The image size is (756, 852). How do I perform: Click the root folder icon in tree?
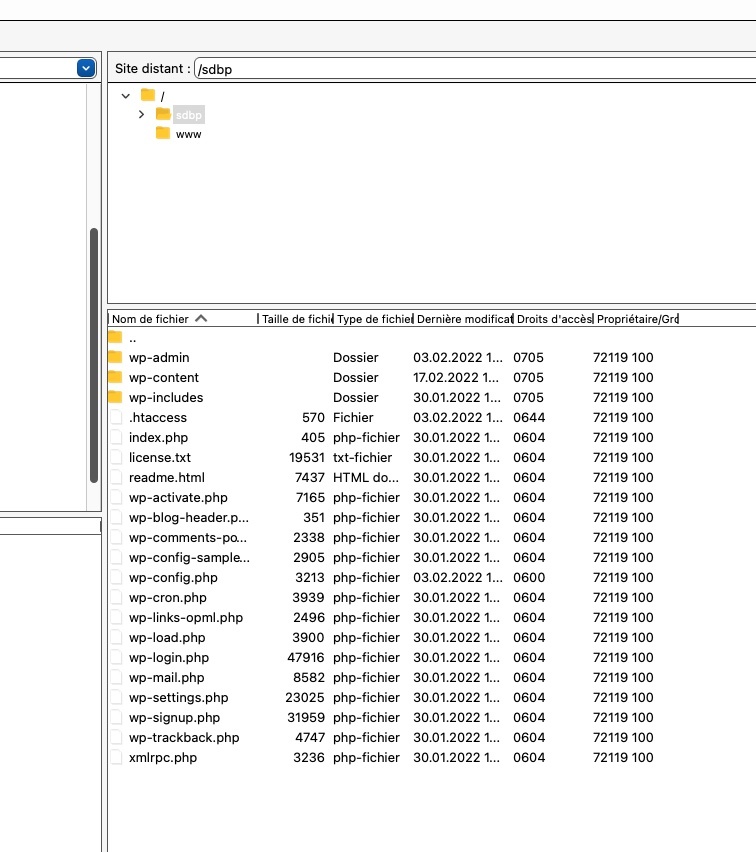(148, 95)
